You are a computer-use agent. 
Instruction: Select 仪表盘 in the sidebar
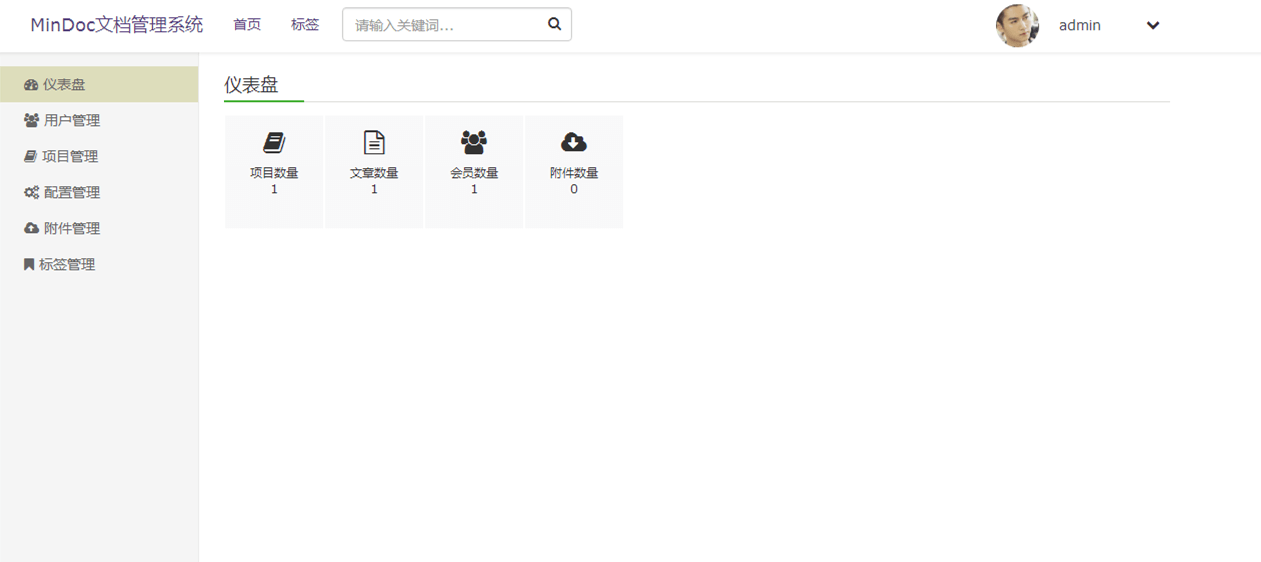[x=99, y=84]
